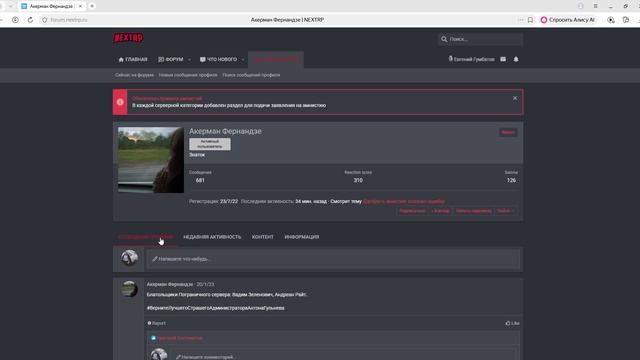
Task: Expand the ФОРУМ dropdown arrow
Action: click(189, 60)
